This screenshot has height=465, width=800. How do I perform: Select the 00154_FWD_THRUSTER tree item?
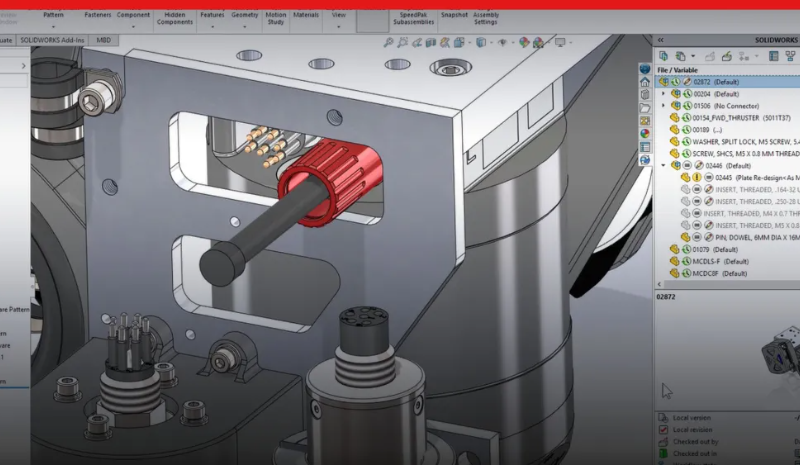click(740, 117)
